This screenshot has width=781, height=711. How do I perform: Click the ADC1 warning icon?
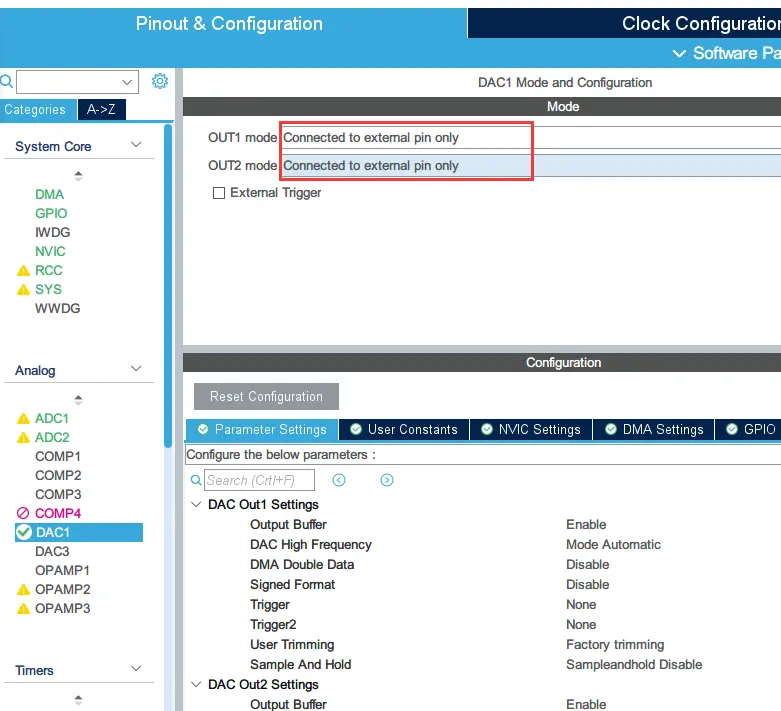point(23,419)
